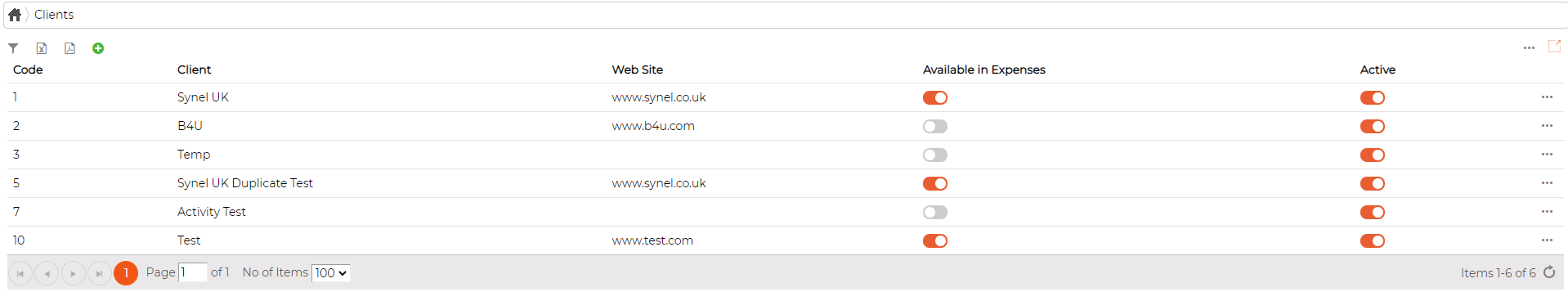The image size is (1568, 301).
Task: Open row actions menu for Synel UK
Action: (x=1547, y=97)
